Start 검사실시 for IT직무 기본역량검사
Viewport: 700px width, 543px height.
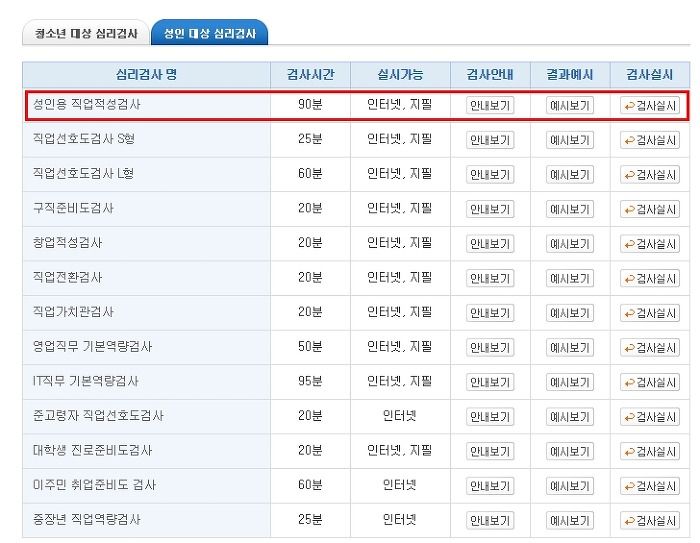[x=650, y=382]
